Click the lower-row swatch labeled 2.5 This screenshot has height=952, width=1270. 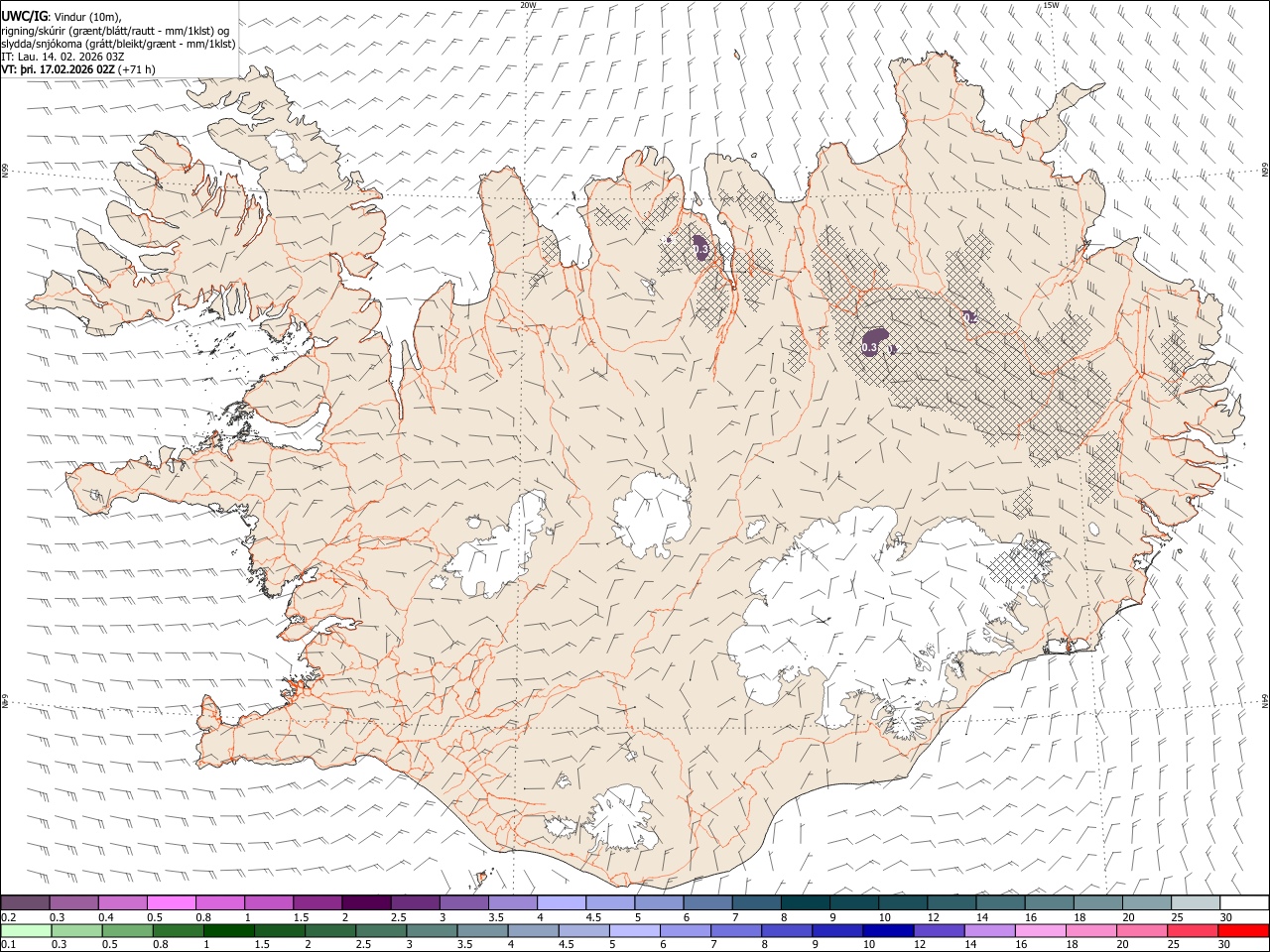pos(381,930)
